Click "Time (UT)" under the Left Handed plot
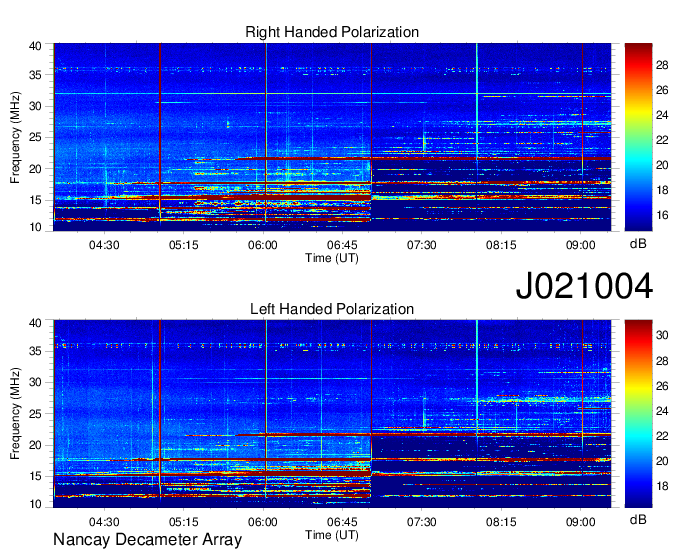The width and height of the screenshot is (680, 552). click(332, 535)
